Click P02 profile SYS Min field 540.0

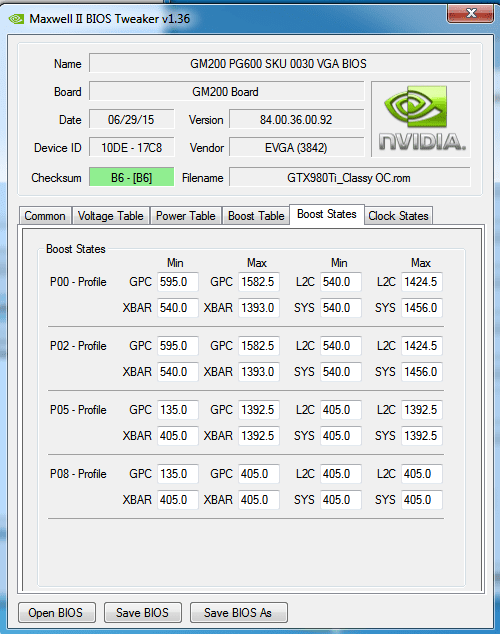[x=341, y=372]
